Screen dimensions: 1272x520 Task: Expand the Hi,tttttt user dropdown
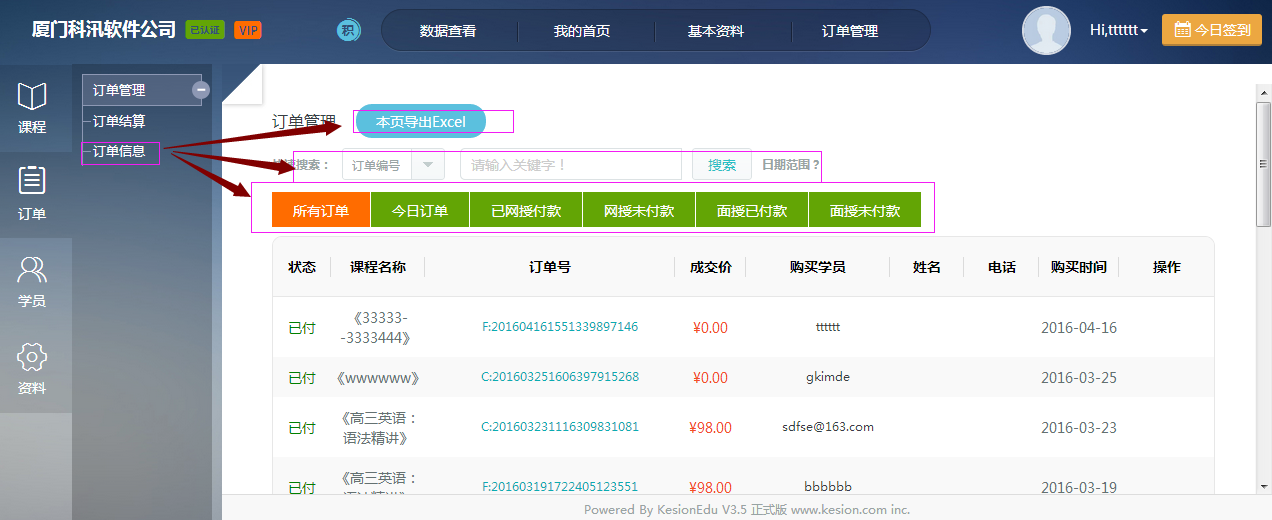coord(1118,30)
